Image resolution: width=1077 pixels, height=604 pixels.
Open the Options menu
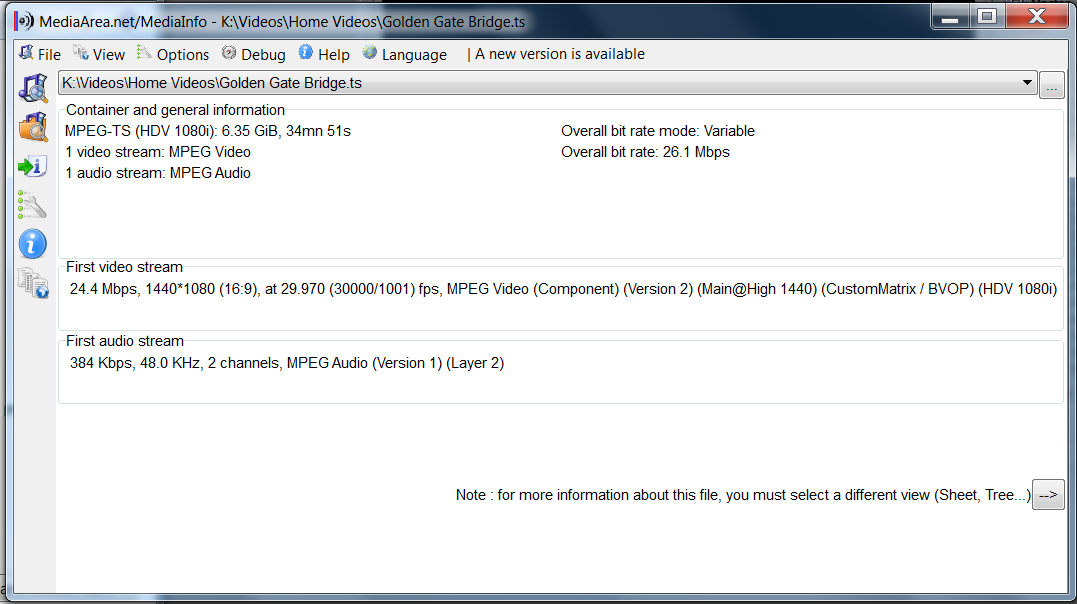point(173,54)
